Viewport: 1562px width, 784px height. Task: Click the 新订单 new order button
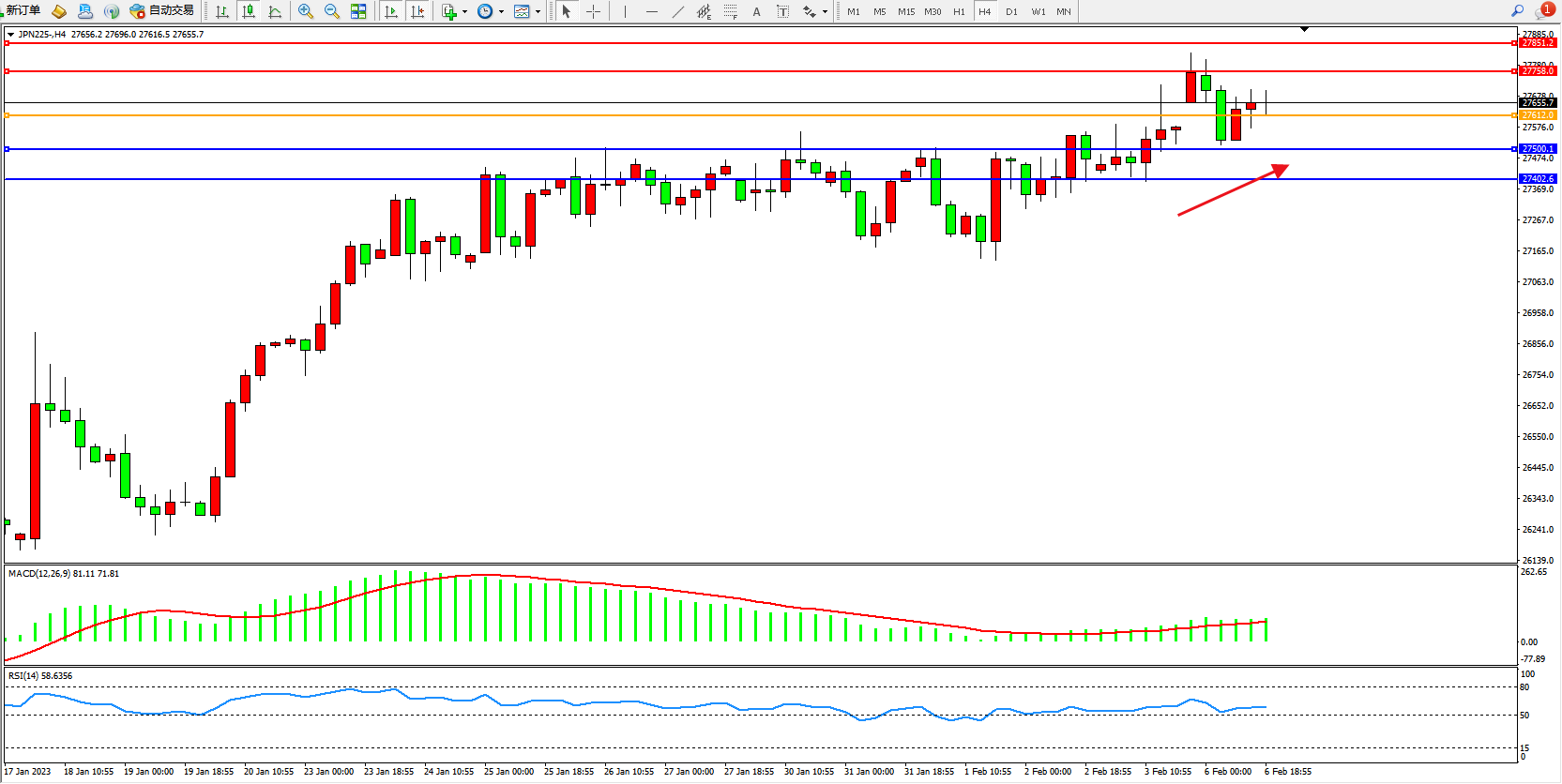(x=23, y=10)
